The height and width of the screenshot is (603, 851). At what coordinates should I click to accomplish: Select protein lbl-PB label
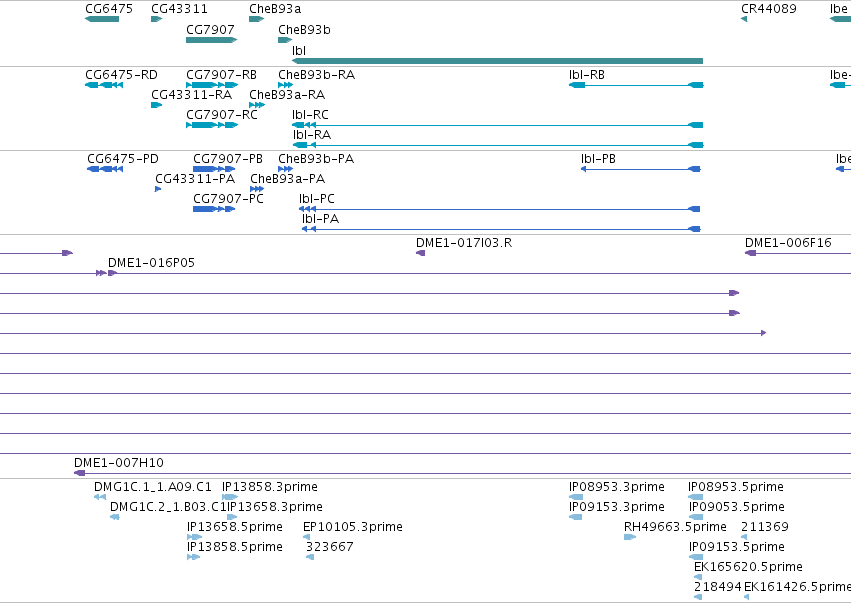click(x=598, y=158)
